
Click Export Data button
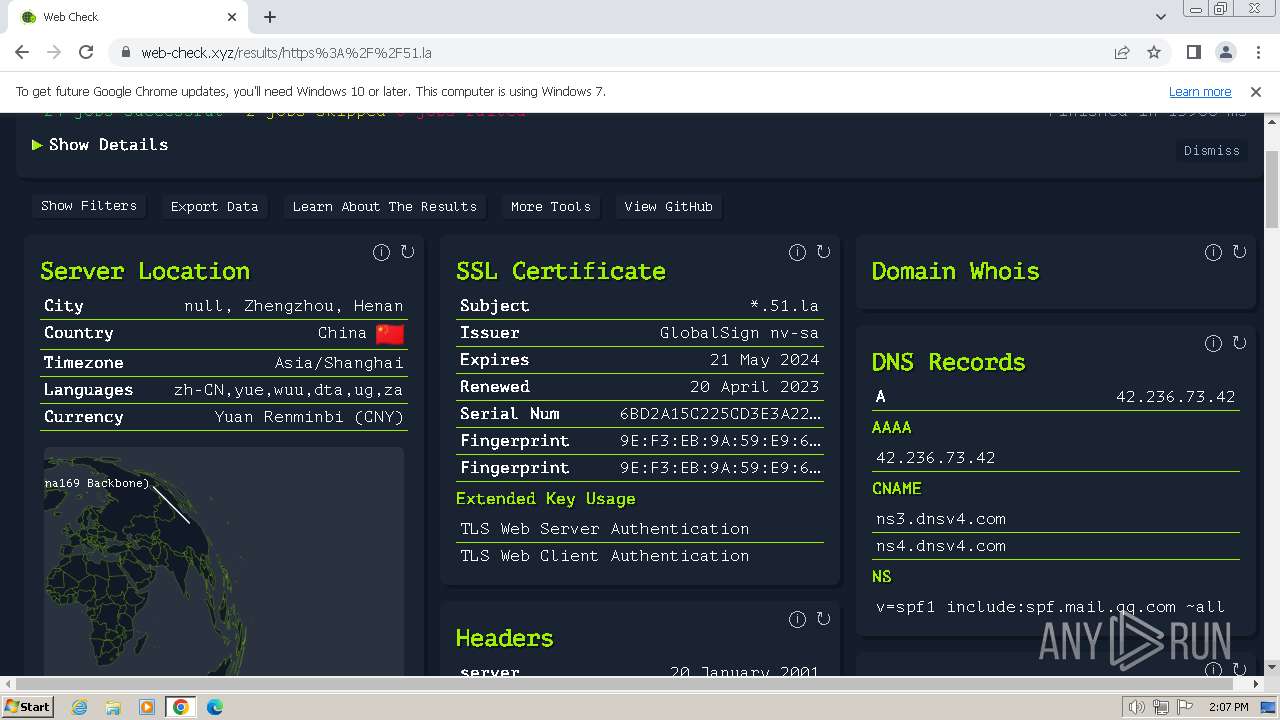(214, 206)
